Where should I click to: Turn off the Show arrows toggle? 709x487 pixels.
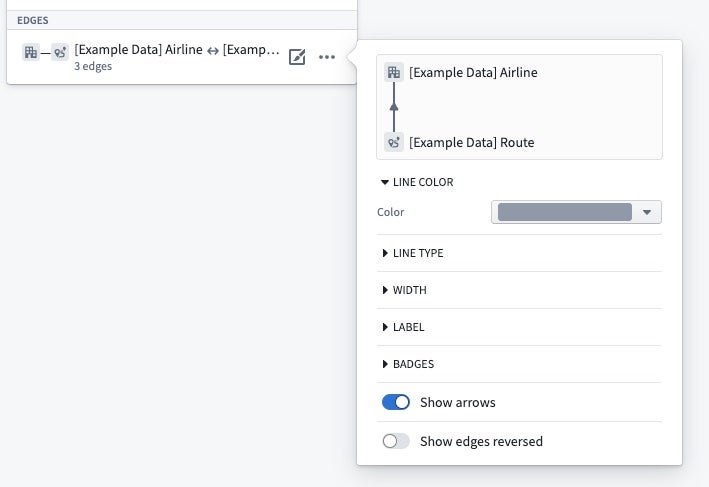[396, 402]
